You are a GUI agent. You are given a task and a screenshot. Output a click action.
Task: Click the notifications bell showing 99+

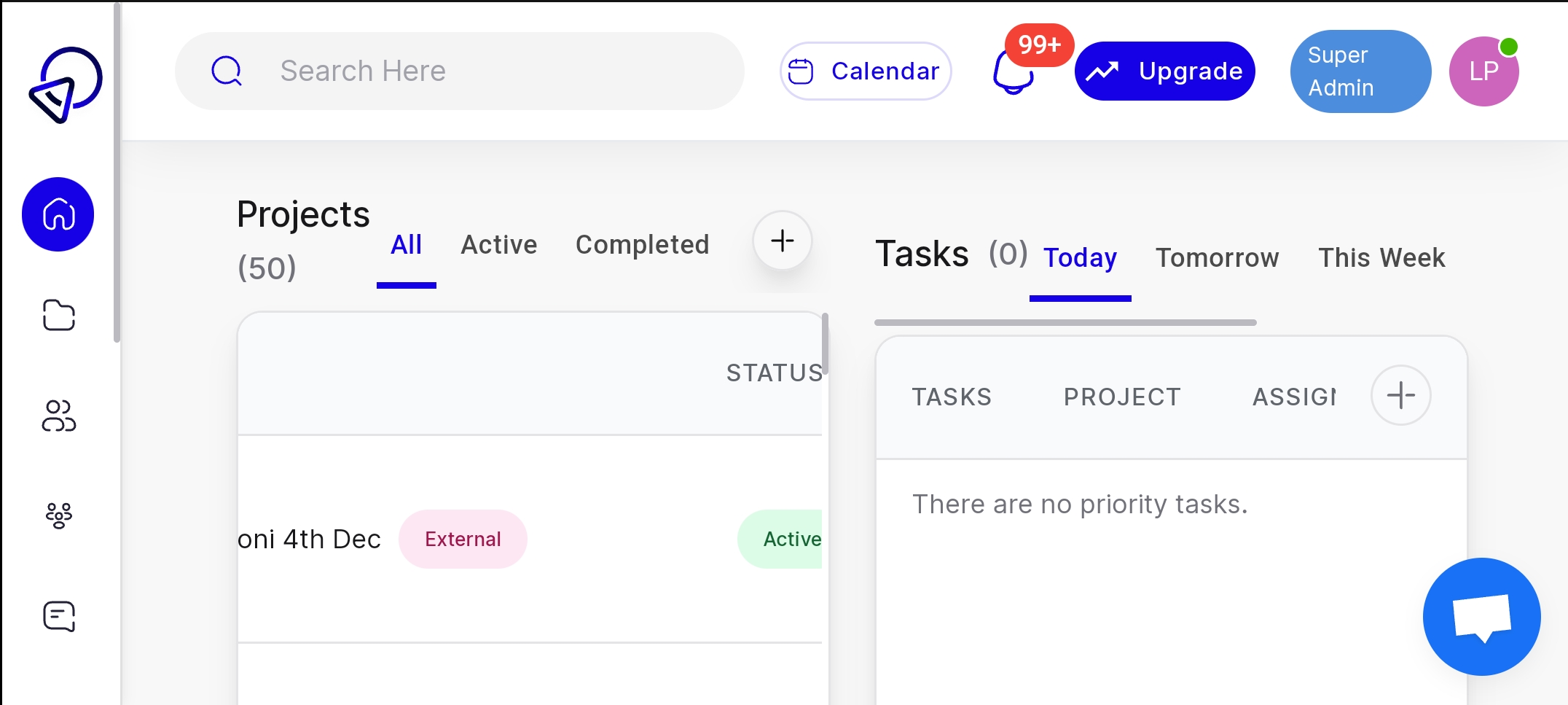point(1014,73)
